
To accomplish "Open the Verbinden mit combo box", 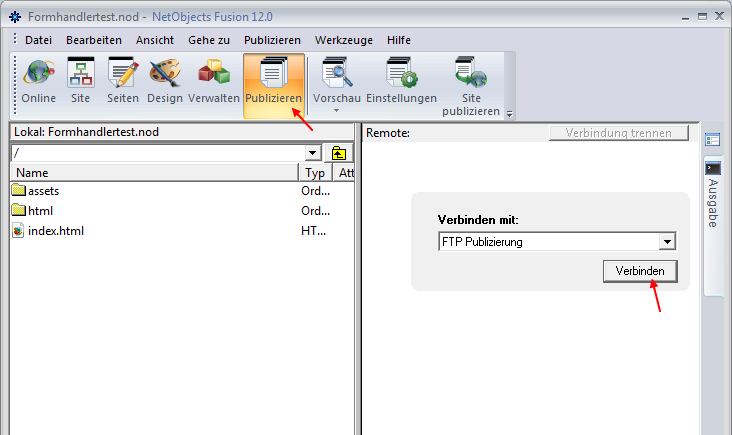I will point(557,242).
